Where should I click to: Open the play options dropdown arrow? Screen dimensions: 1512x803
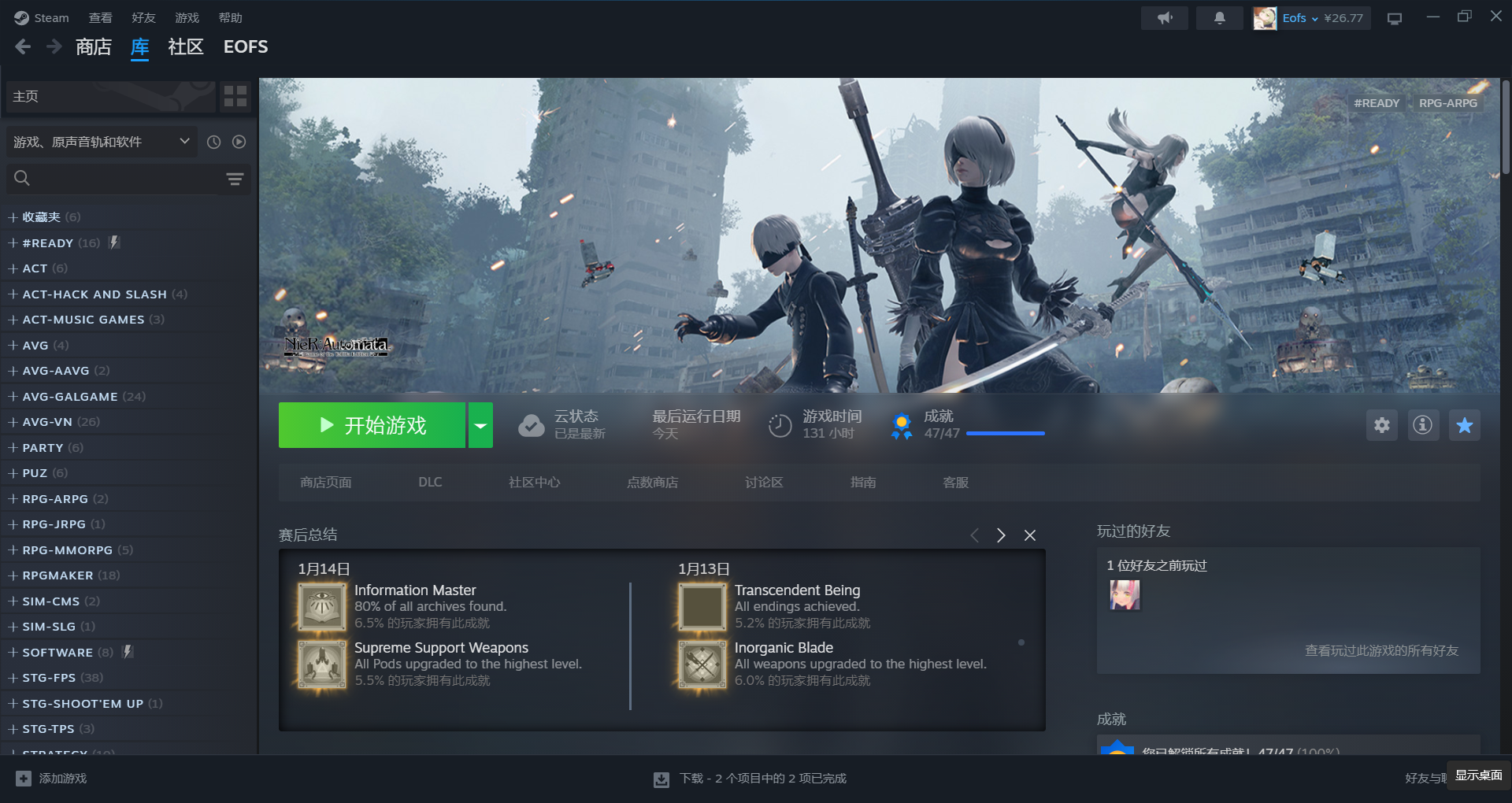tap(480, 425)
